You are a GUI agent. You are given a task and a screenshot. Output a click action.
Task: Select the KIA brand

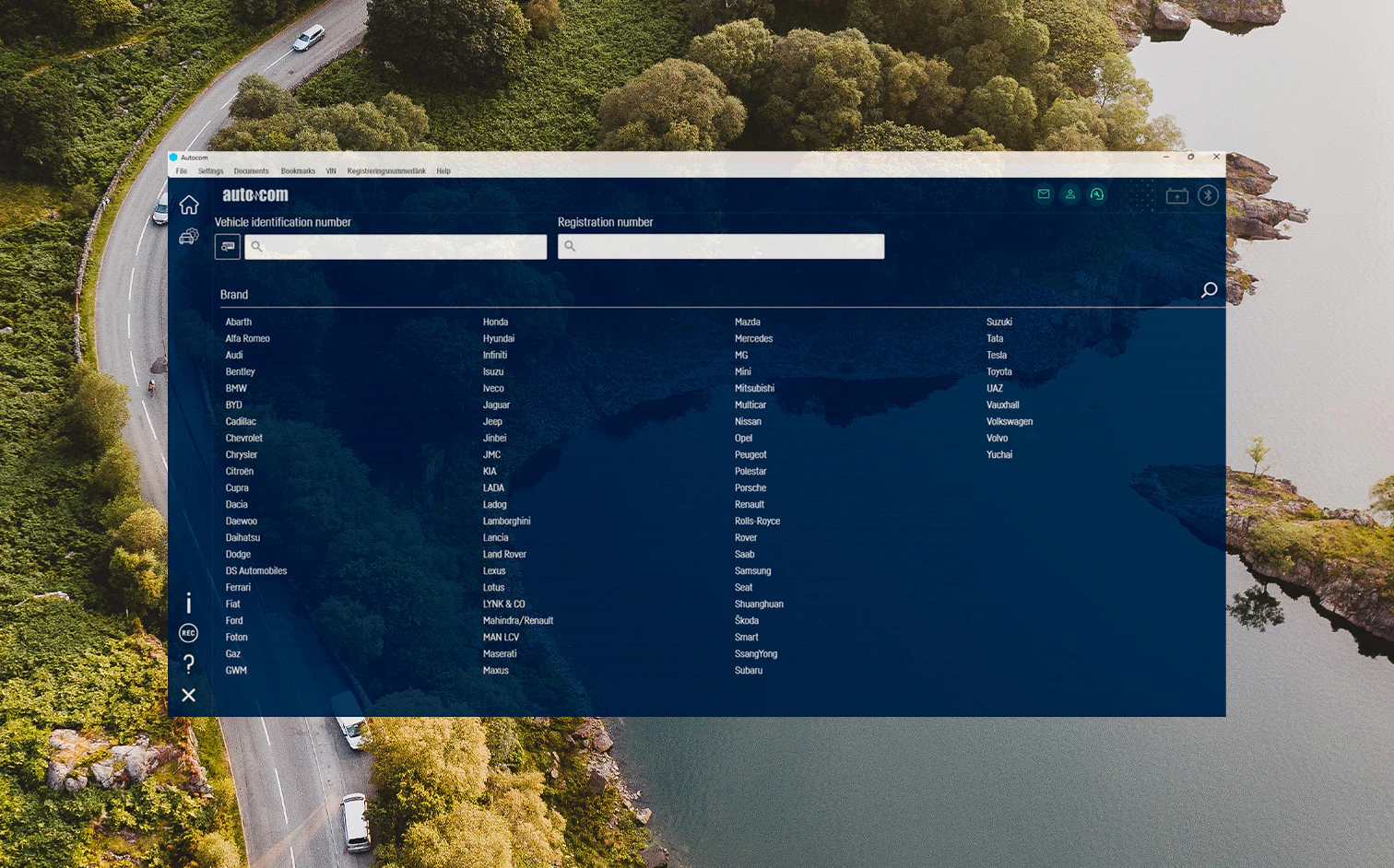pyautogui.click(x=490, y=471)
